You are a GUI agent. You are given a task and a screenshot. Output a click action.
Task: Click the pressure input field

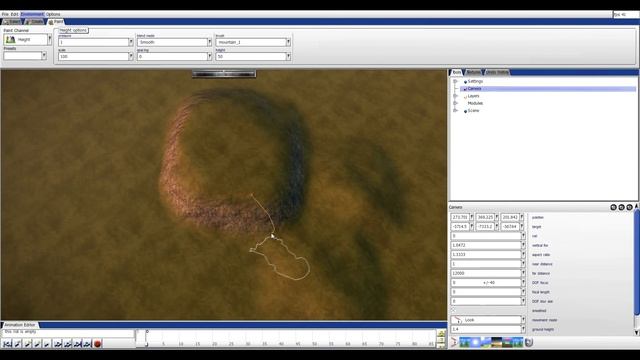(x=93, y=42)
